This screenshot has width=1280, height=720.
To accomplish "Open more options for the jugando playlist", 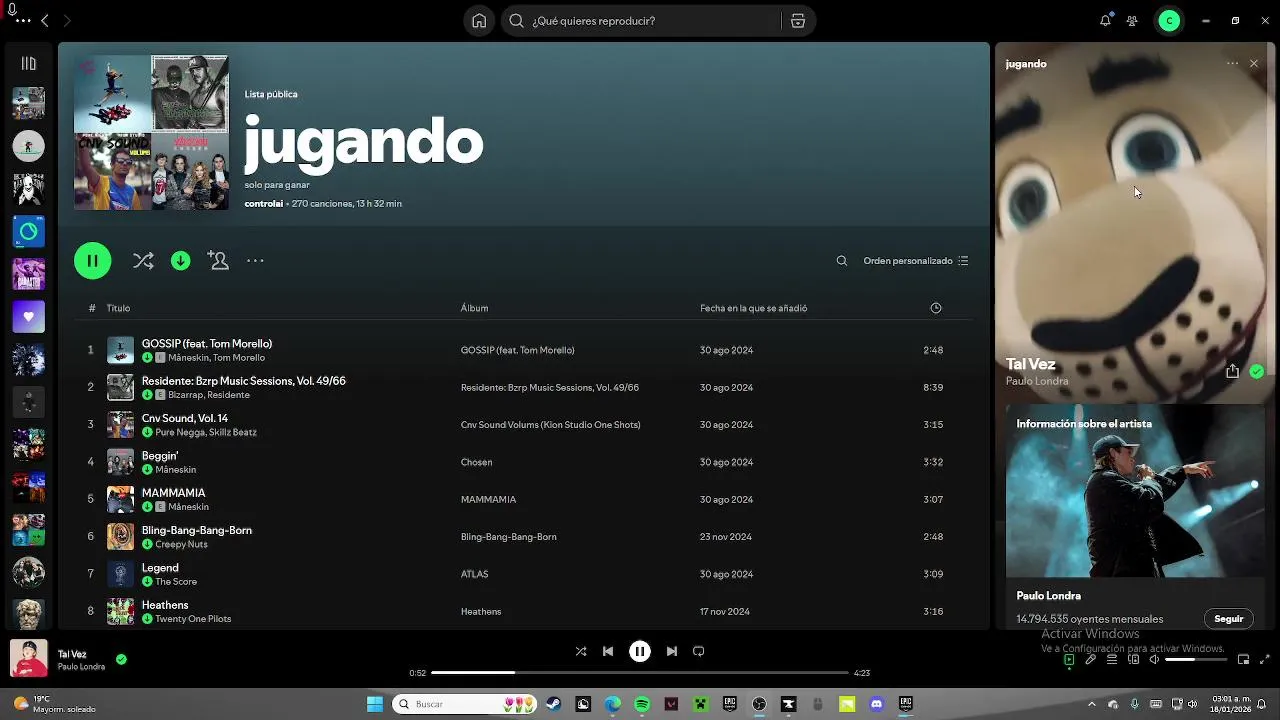I will 255,261.
